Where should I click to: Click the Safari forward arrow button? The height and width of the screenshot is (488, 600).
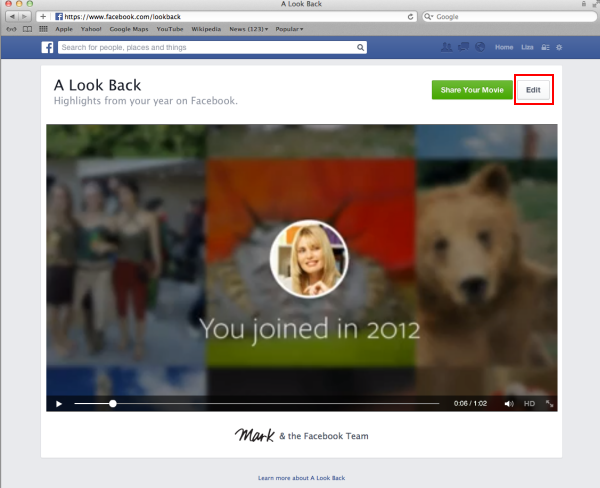point(25,16)
